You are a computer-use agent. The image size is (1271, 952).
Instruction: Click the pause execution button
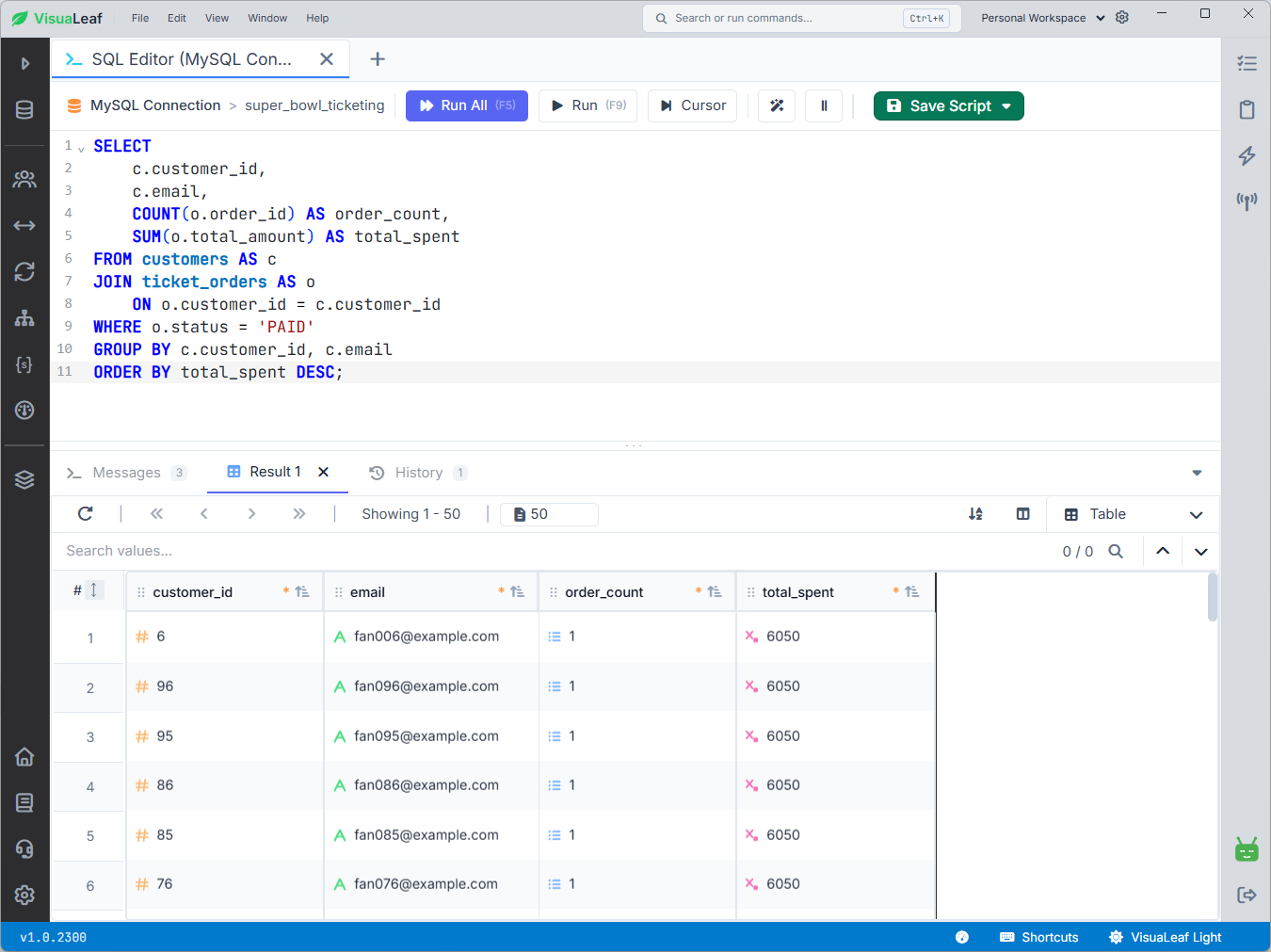(824, 105)
